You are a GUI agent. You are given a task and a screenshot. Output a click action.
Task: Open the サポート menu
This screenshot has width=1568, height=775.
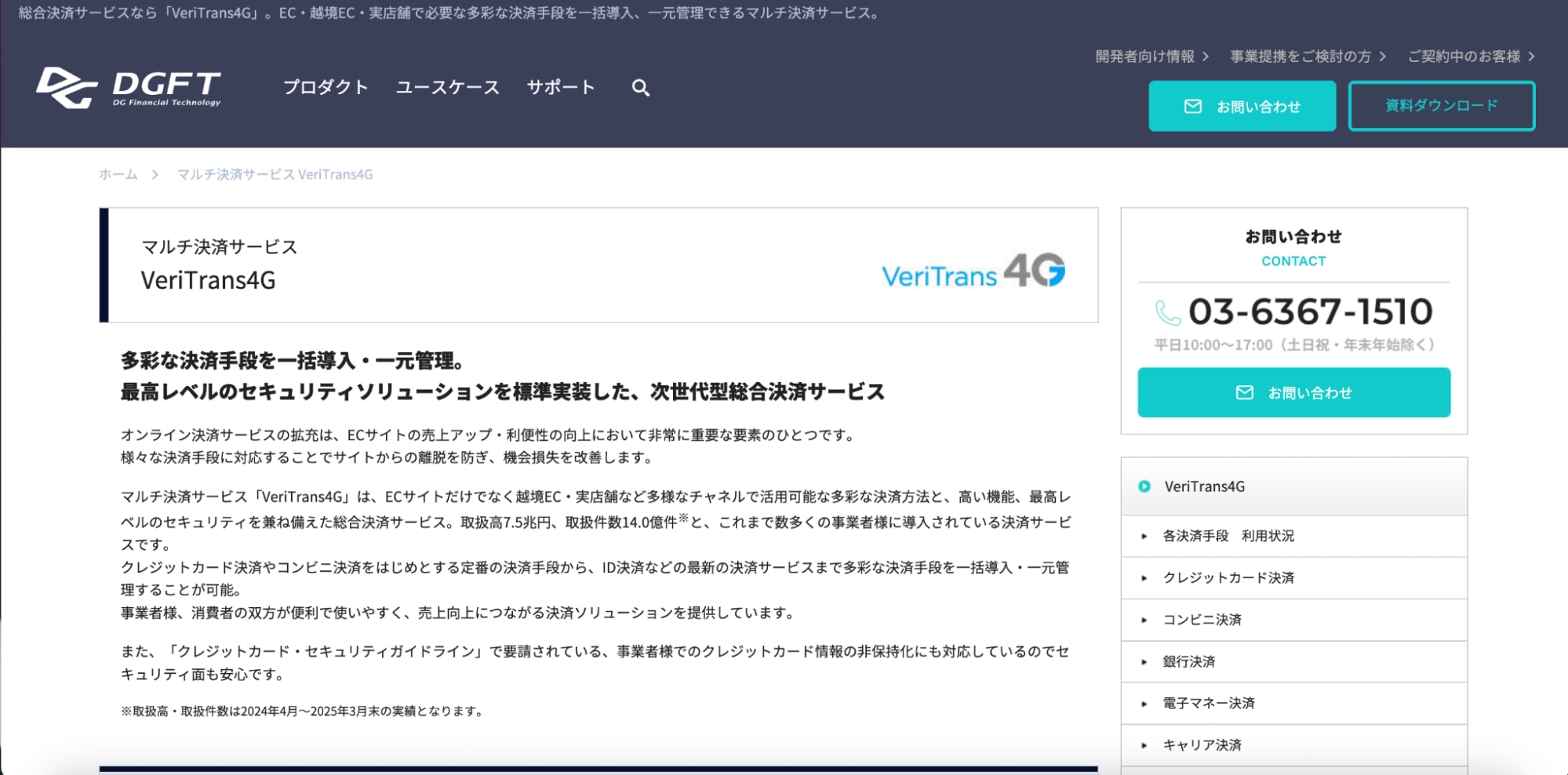tap(560, 87)
